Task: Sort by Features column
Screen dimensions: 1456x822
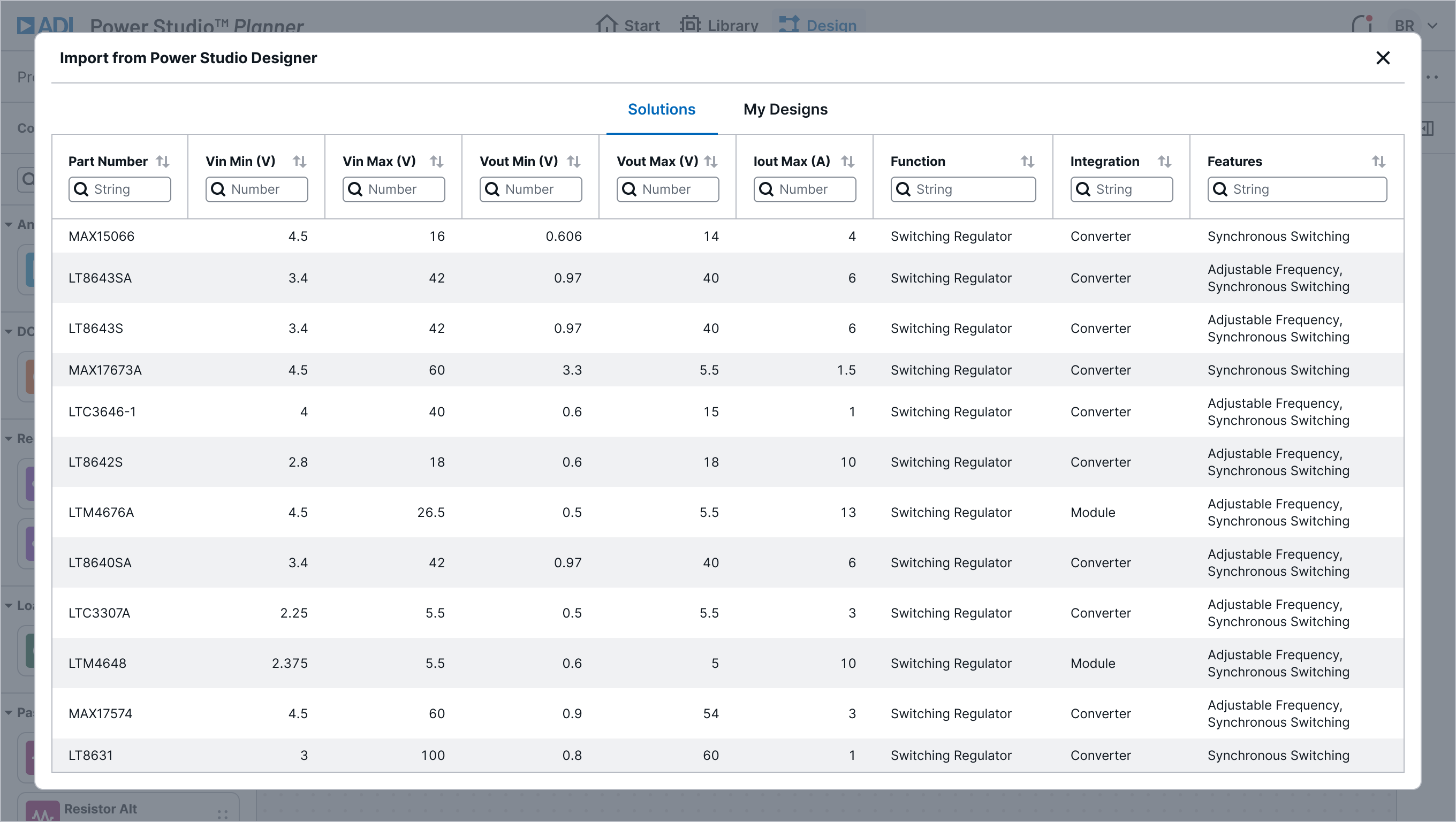Action: point(1378,162)
